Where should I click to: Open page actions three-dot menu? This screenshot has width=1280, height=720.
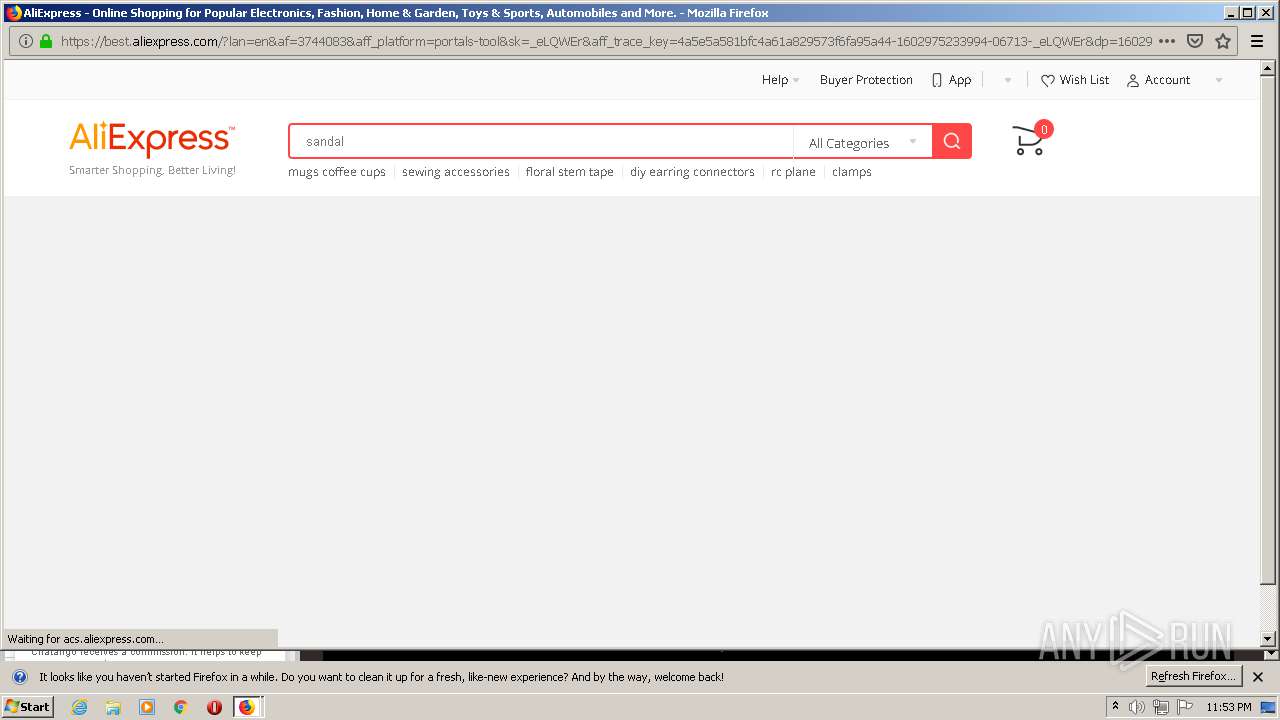[x=1166, y=41]
